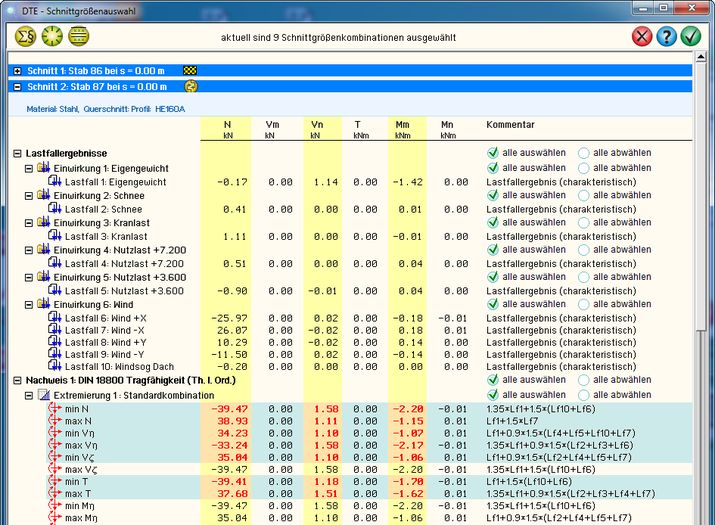Click the checkered status icon beside Schnitt 1
Image resolution: width=715 pixels, height=525 pixels.
pyautogui.click(x=190, y=71)
